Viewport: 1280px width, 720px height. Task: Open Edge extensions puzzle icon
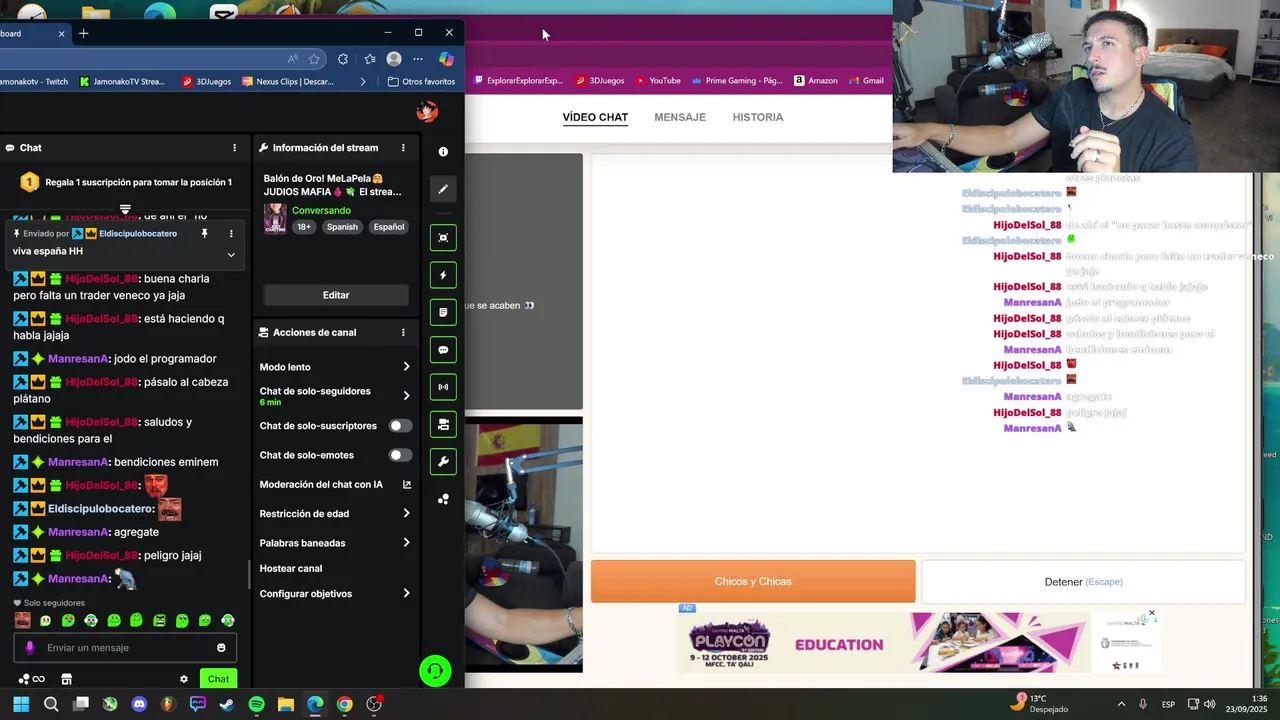[x=343, y=59]
